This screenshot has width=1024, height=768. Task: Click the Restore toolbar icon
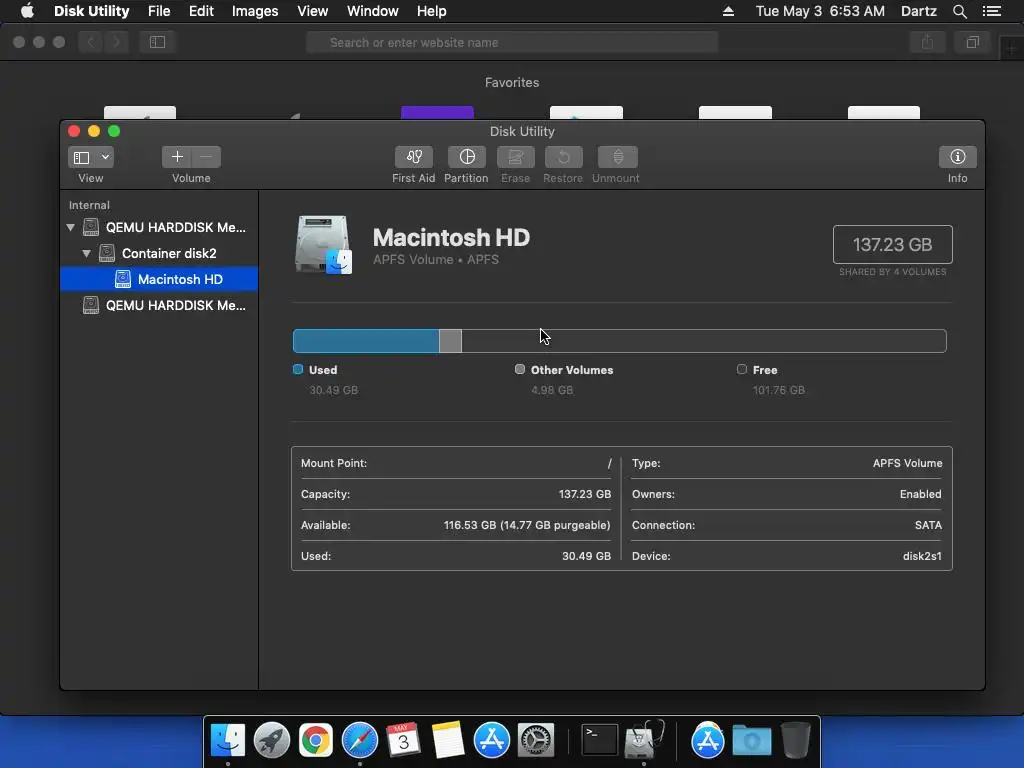(564, 157)
